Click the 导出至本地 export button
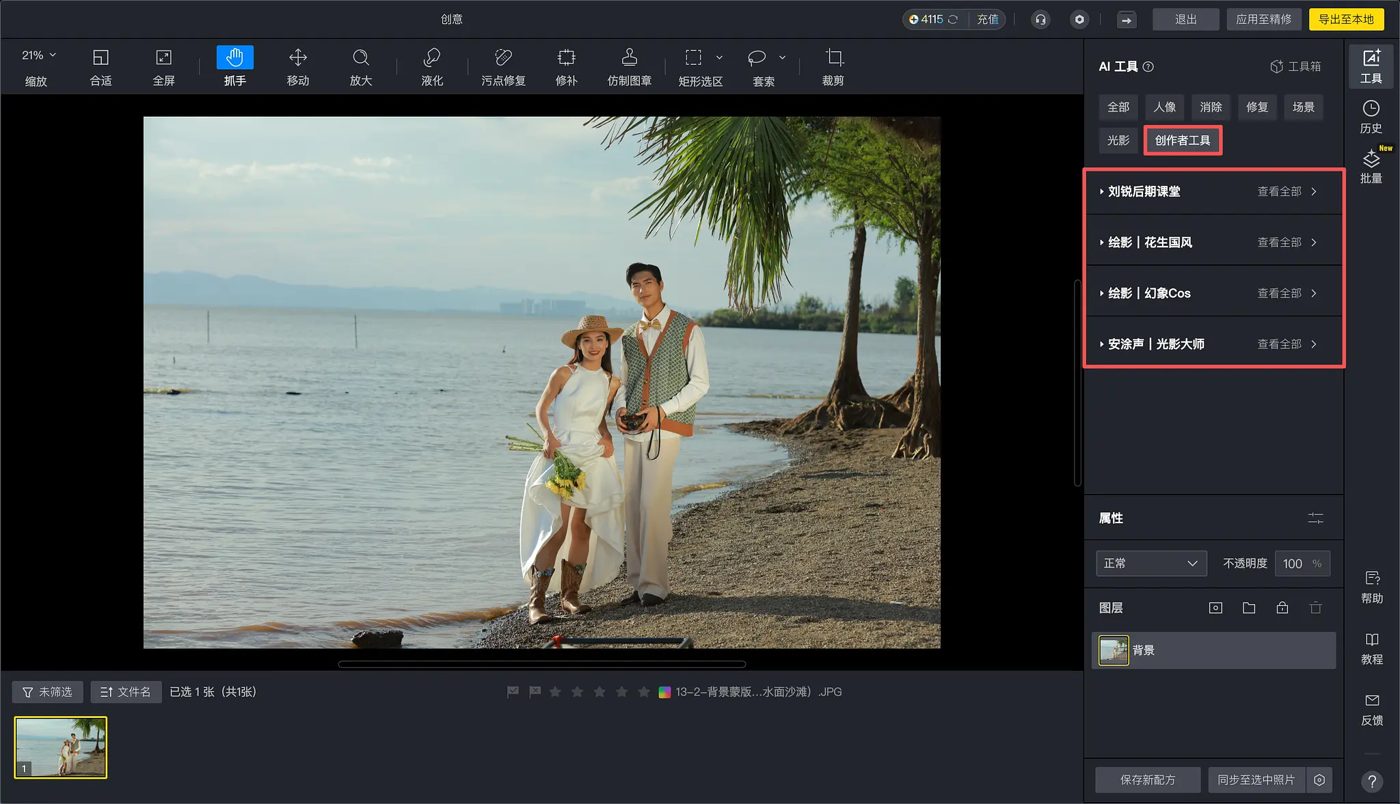1400x804 pixels. click(x=1345, y=19)
